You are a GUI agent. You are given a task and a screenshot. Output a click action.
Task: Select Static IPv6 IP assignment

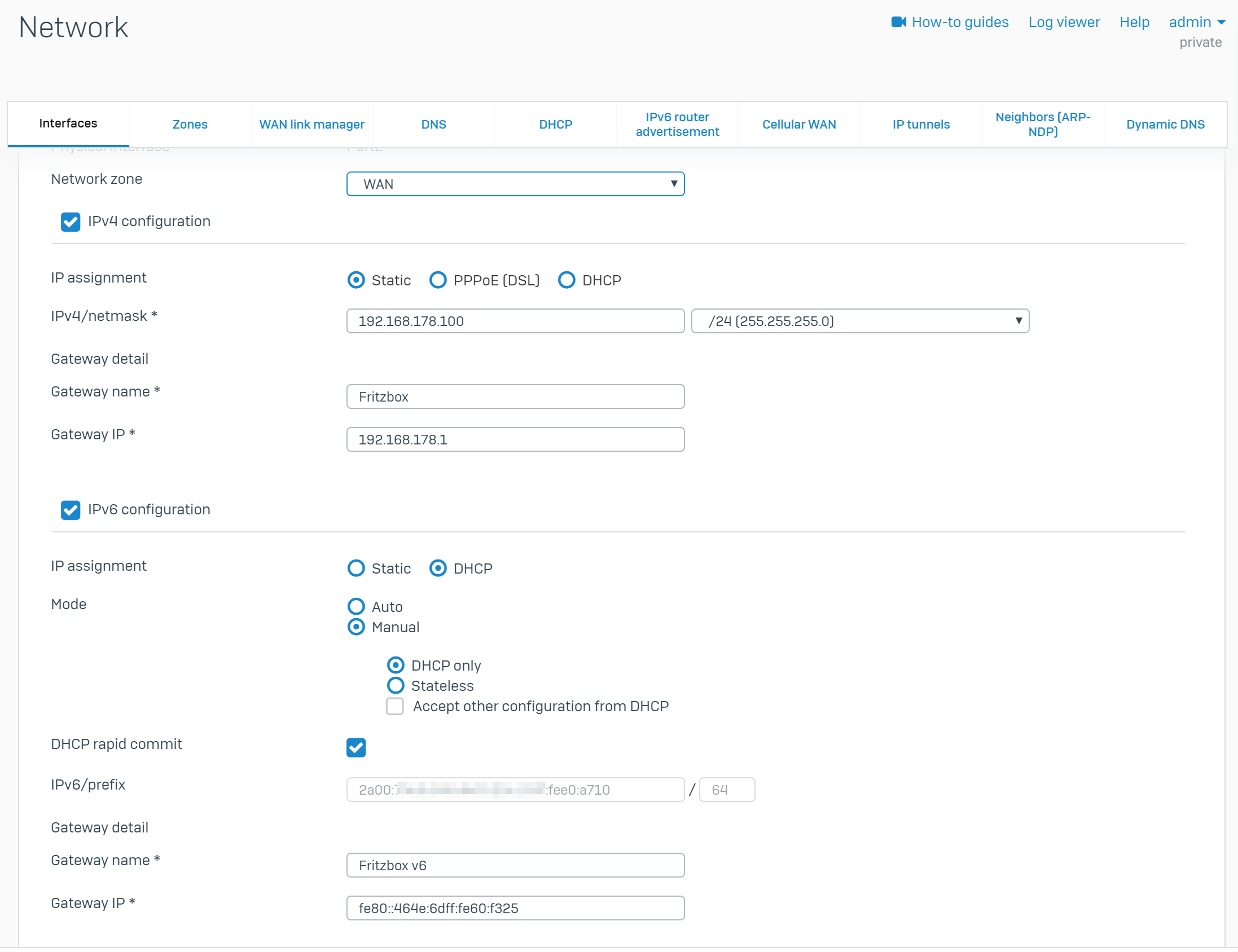coord(356,568)
